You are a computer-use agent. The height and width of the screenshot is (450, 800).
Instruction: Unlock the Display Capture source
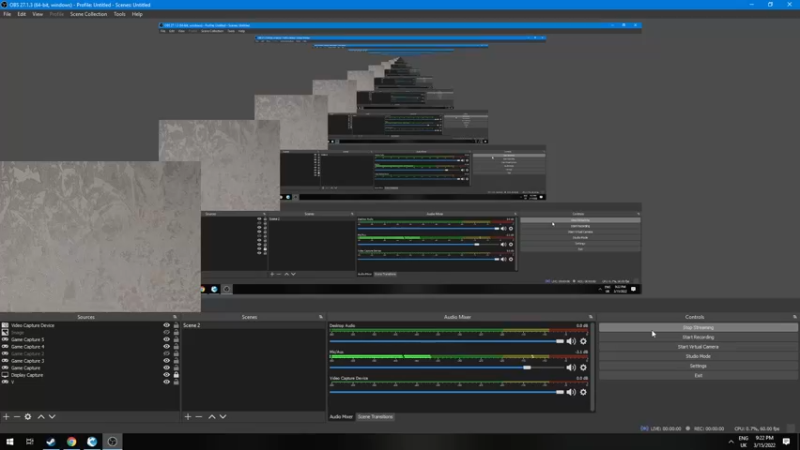176,375
